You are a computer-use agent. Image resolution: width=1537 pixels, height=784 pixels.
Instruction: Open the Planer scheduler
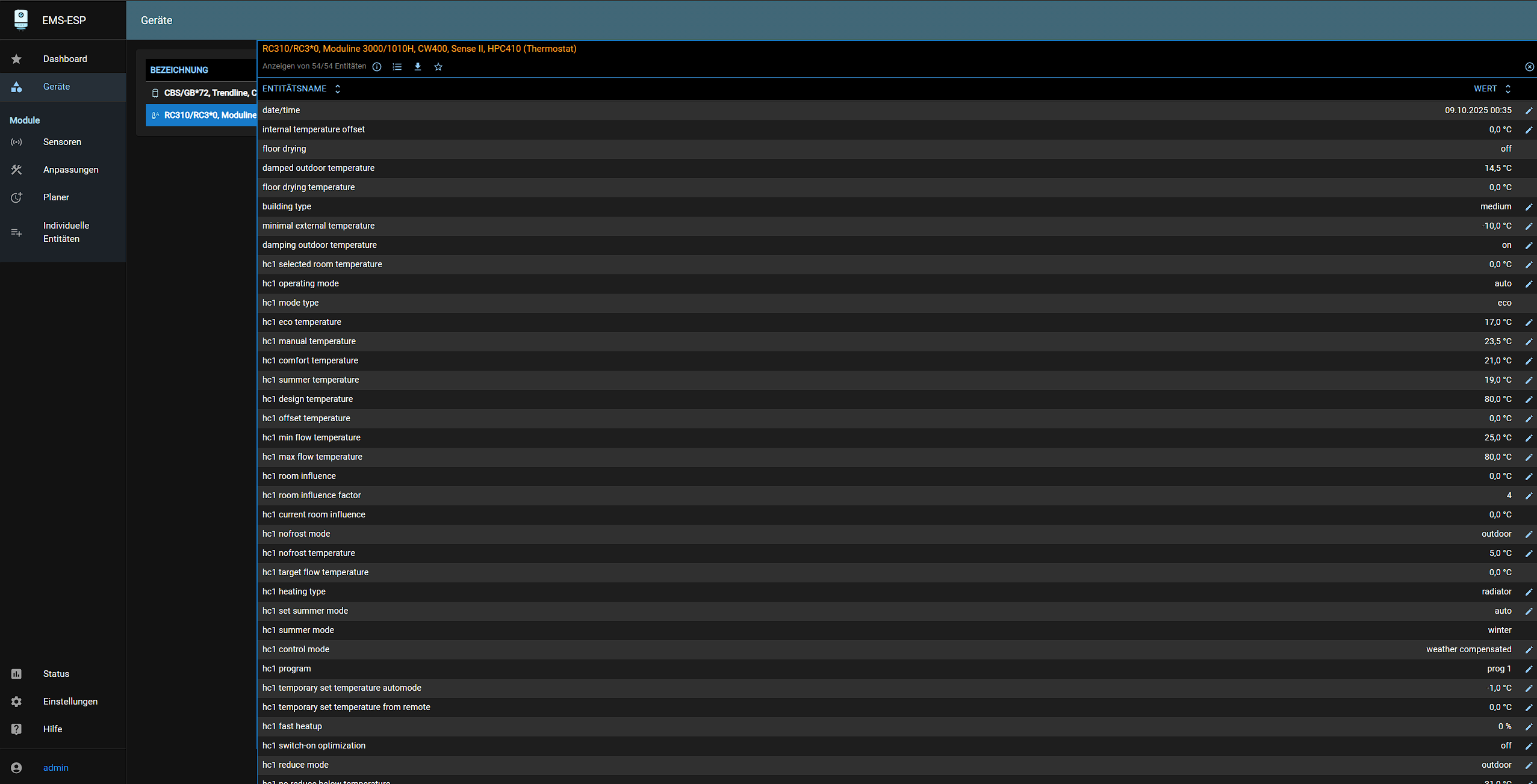(x=63, y=197)
